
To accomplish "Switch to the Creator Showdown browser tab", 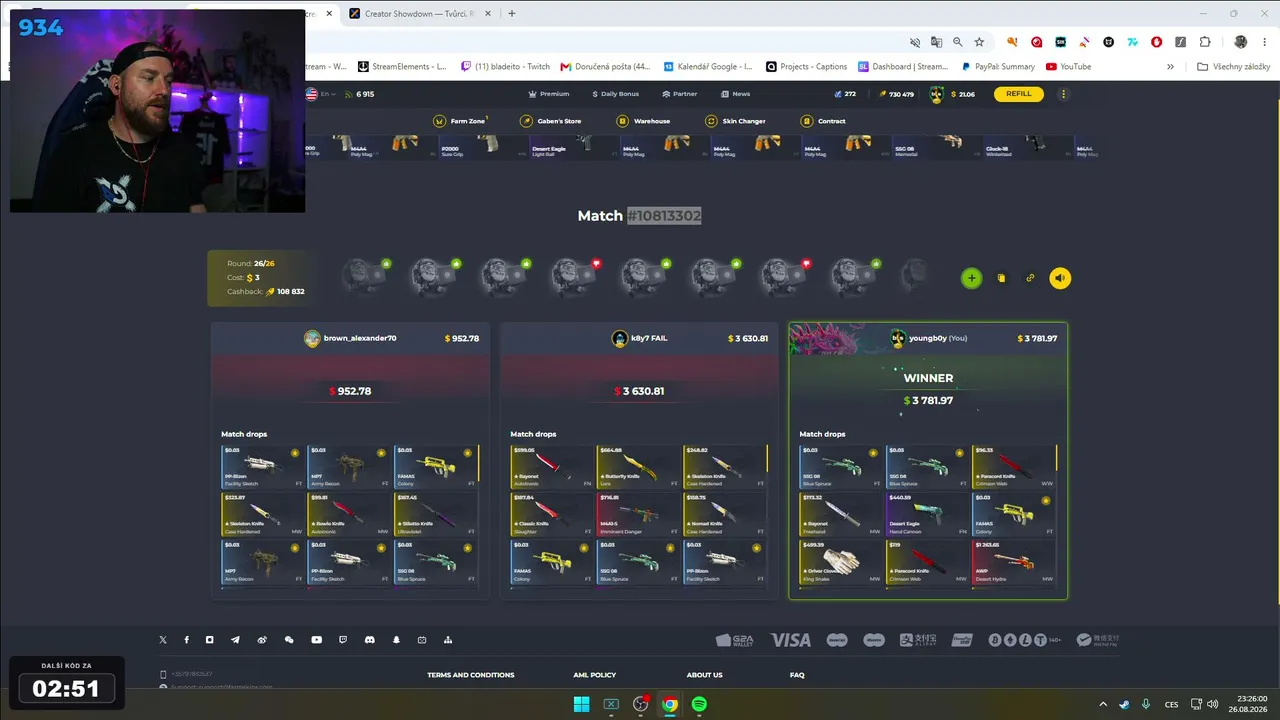I will click(x=420, y=13).
